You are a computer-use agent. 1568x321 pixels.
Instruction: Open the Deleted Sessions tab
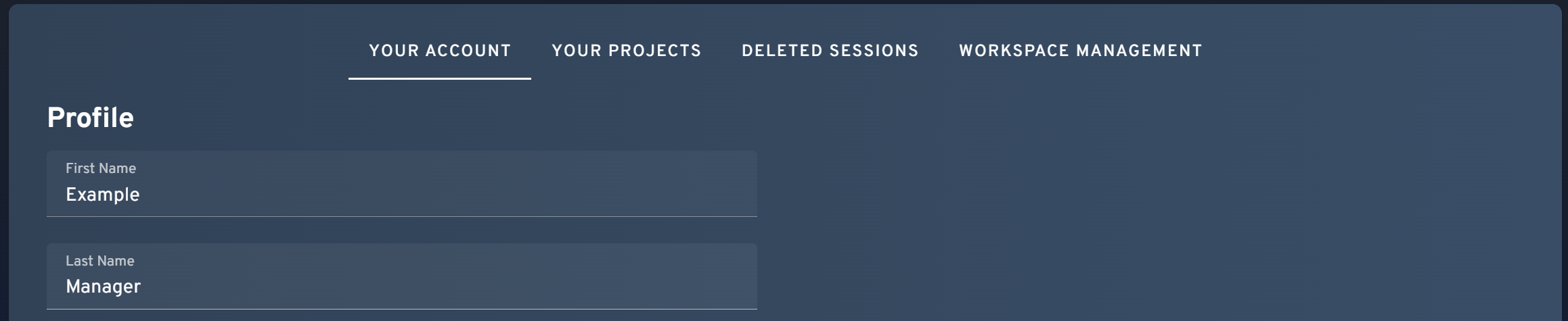coord(830,51)
